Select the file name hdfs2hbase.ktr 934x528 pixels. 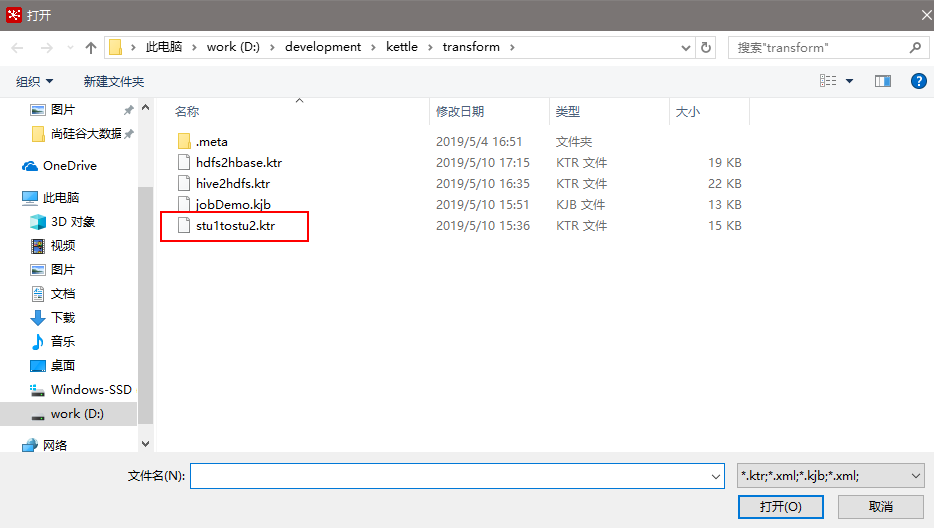[x=239, y=163]
